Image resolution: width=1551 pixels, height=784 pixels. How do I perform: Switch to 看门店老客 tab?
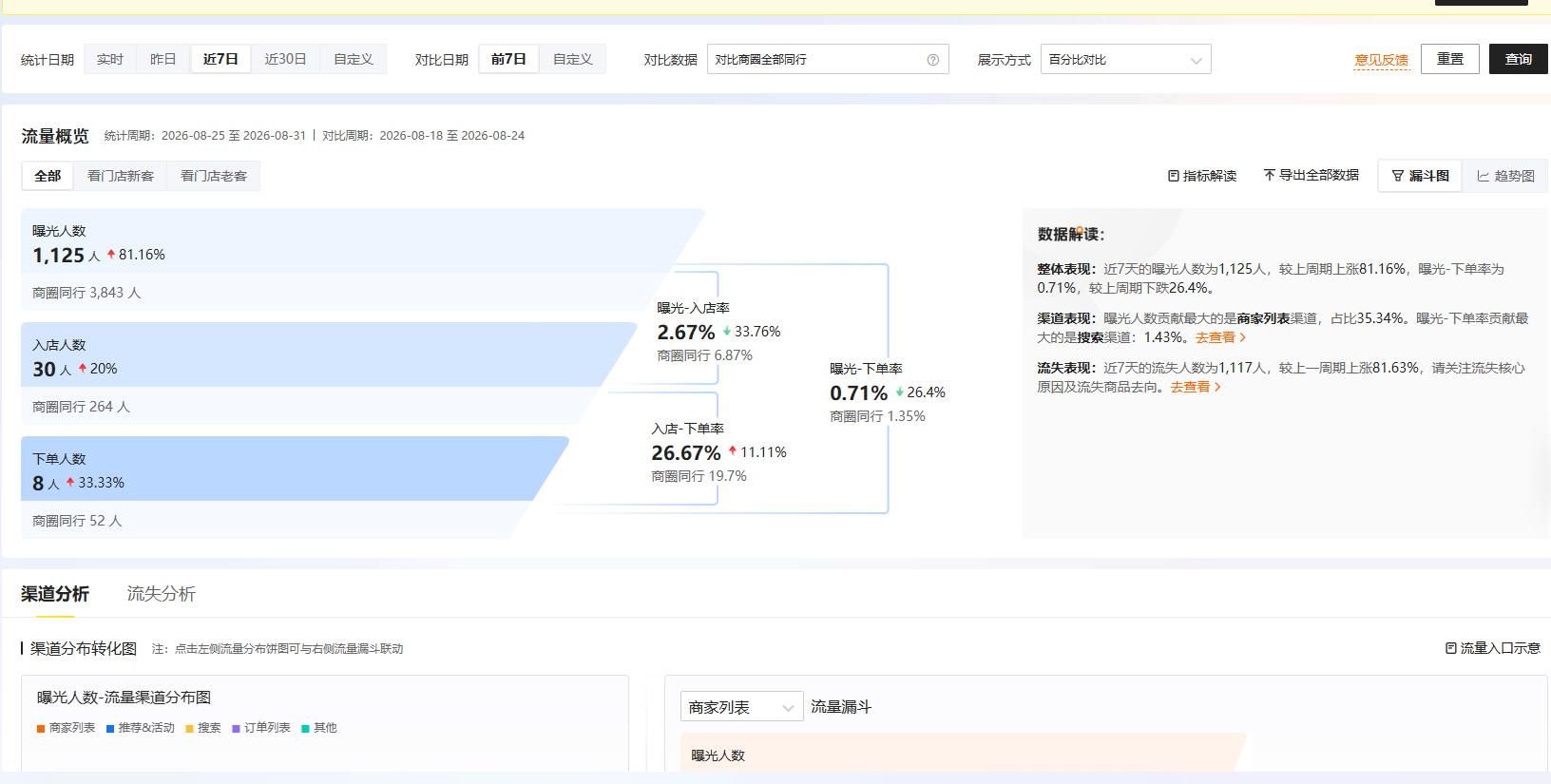214,176
